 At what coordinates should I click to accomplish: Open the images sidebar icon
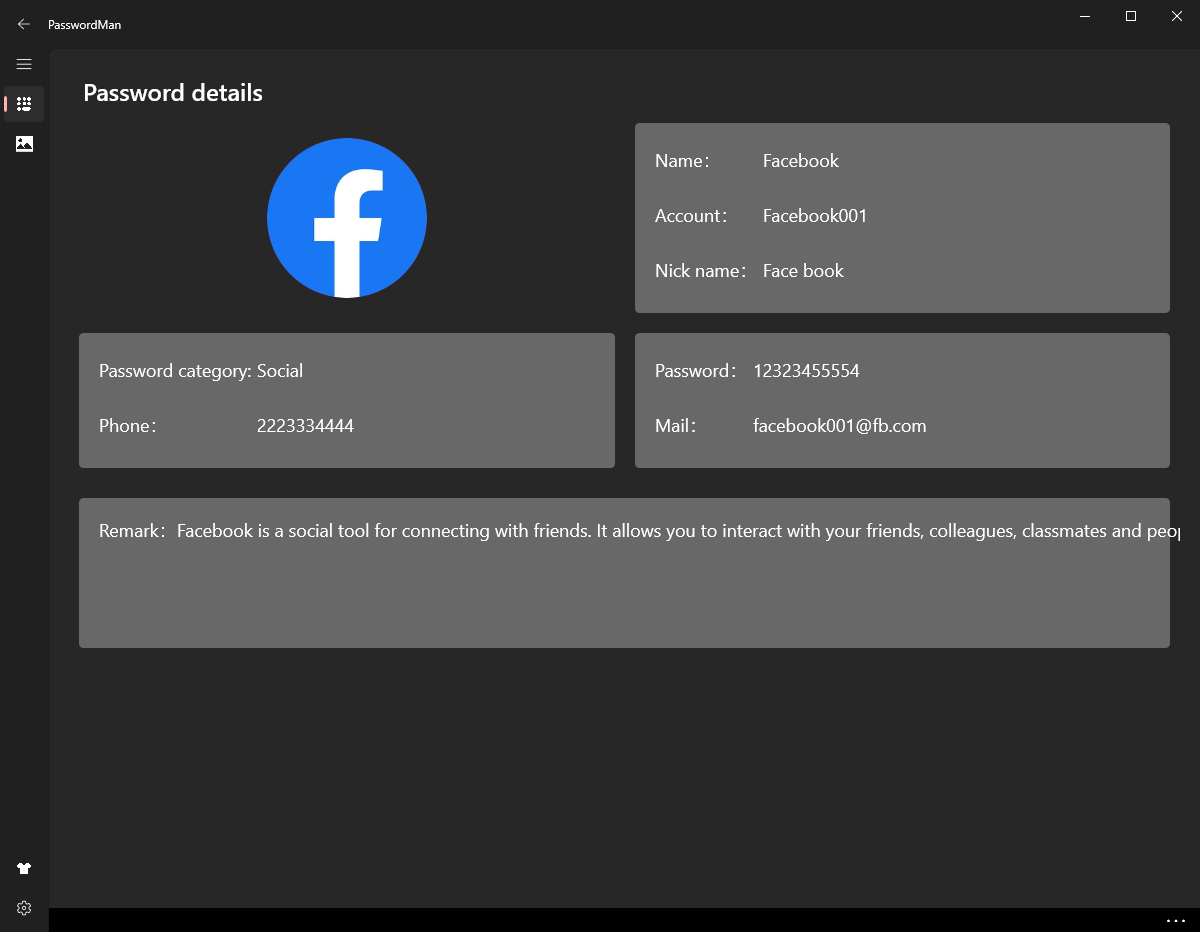pyautogui.click(x=24, y=144)
